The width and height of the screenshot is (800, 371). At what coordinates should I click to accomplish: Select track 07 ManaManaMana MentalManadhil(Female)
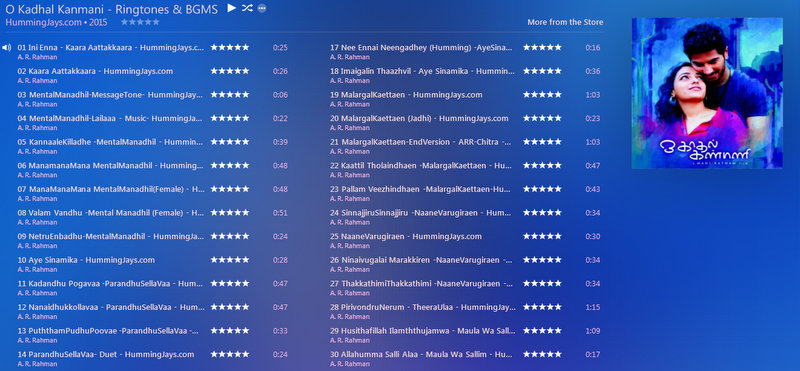(111, 189)
